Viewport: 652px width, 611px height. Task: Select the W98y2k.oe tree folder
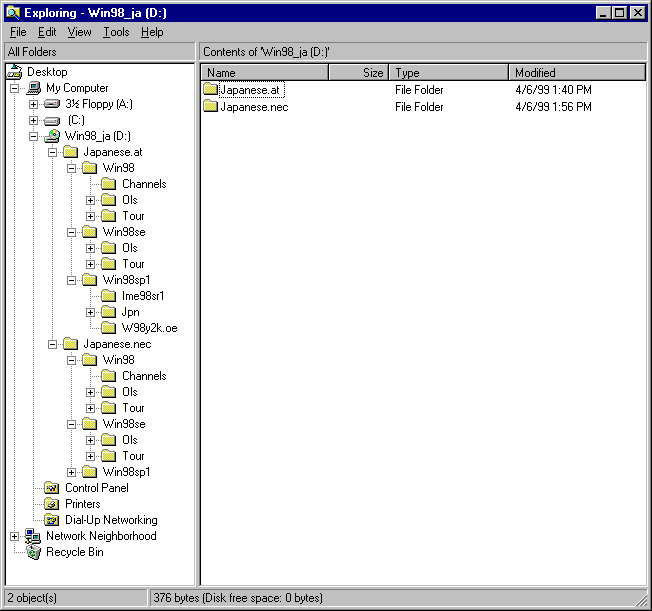tap(149, 328)
